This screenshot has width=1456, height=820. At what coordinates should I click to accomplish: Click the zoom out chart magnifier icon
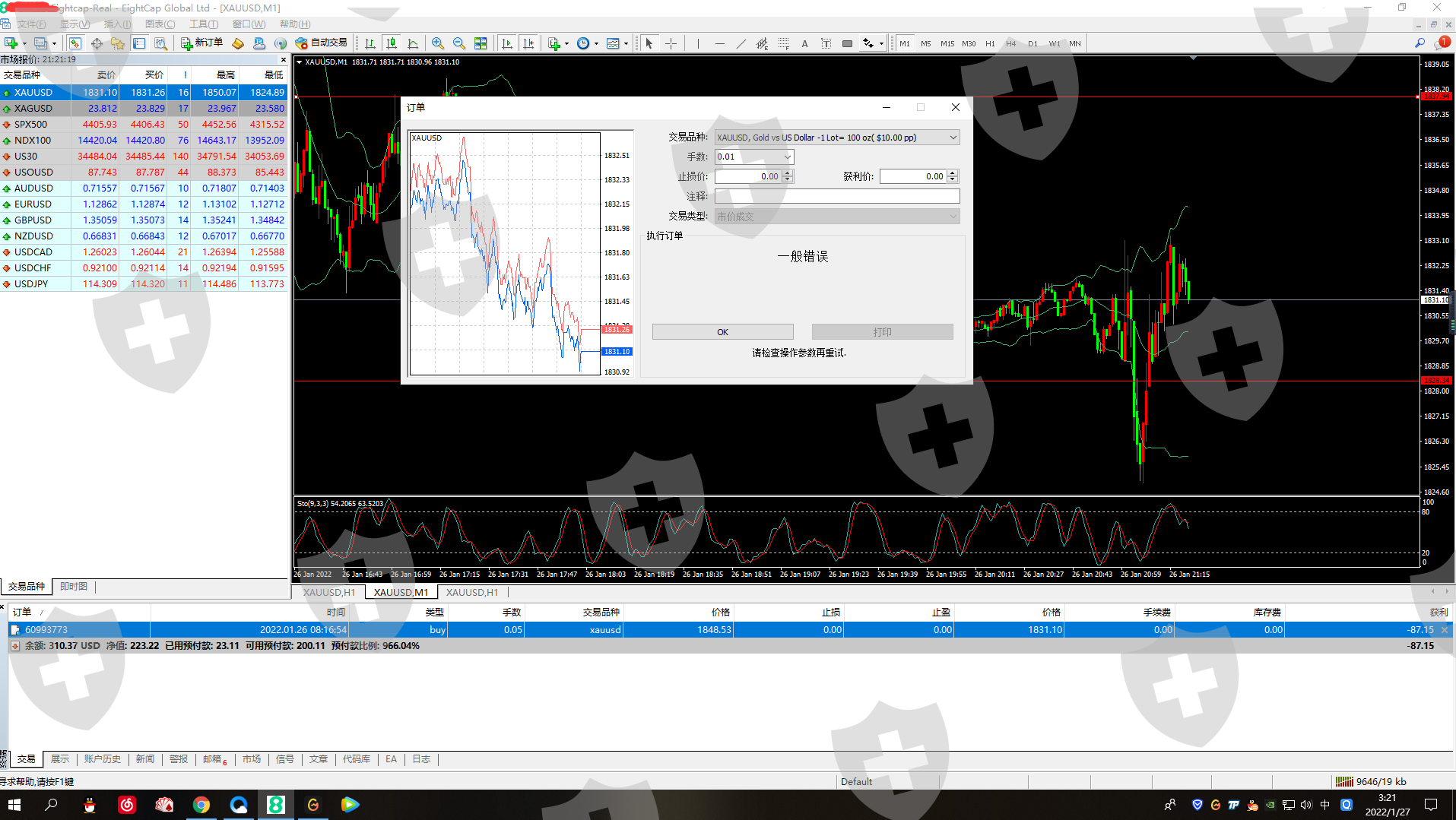[x=458, y=43]
